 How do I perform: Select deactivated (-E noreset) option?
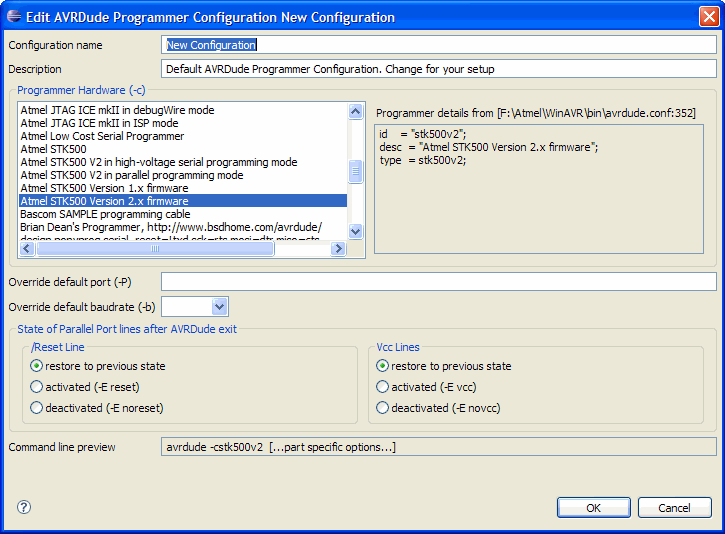tap(37, 408)
